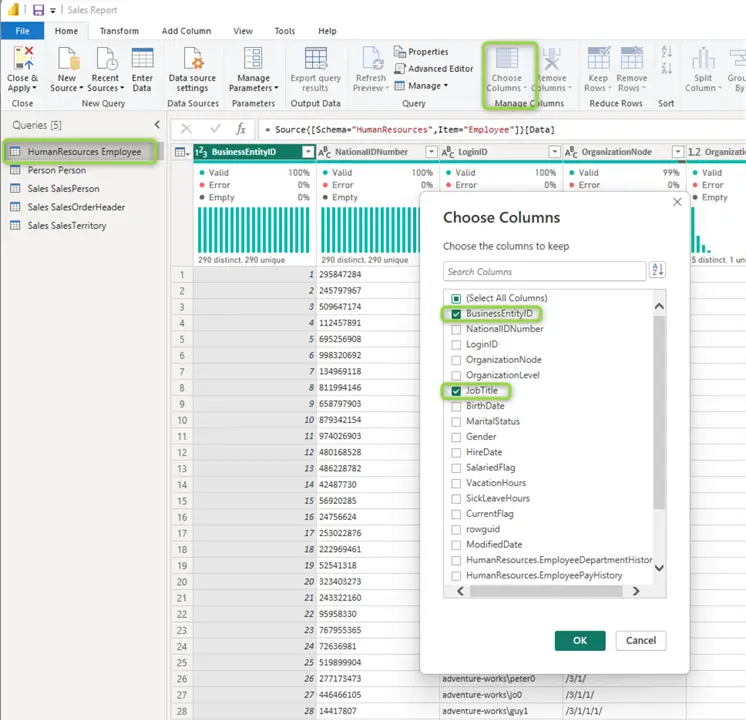Viewport: 746px width, 720px height.
Task: Click the Recent Sources icon
Action: (x=106, y=58)
